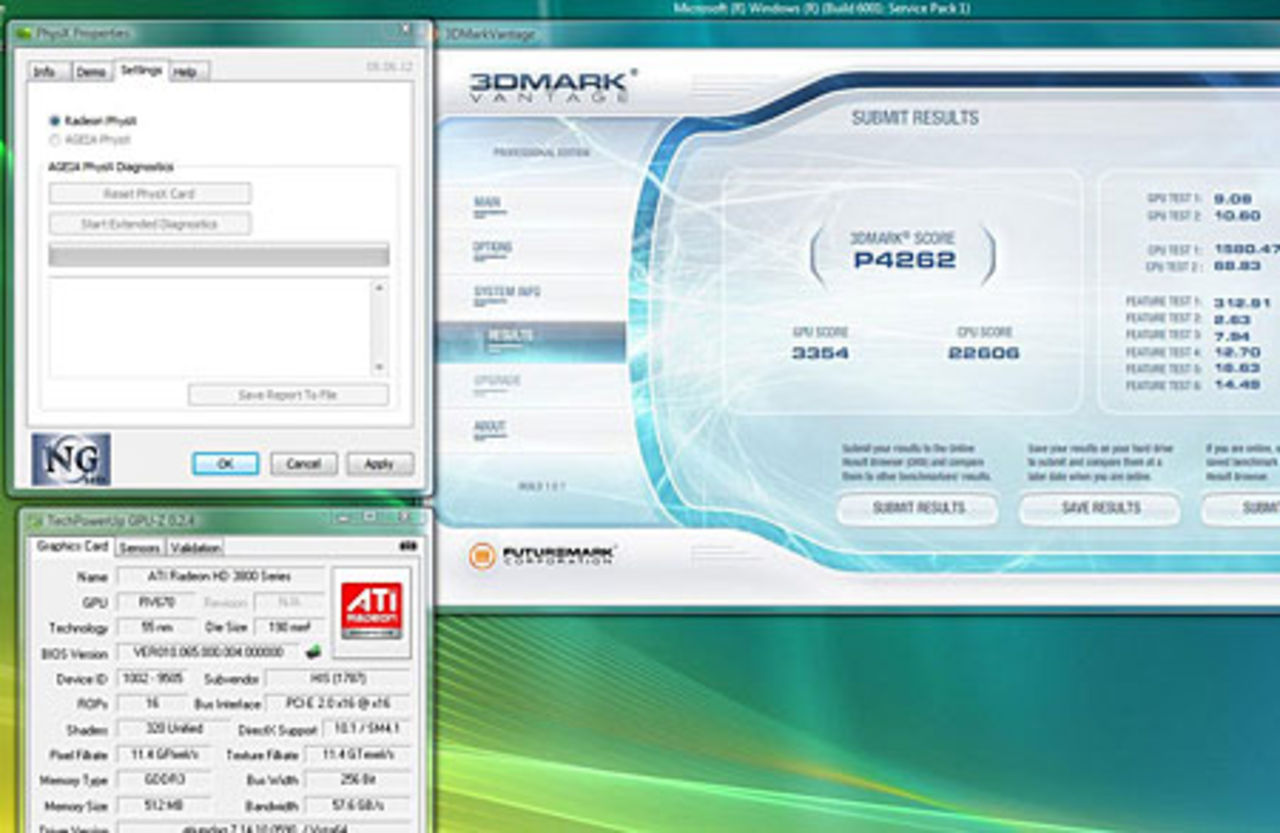Open Options in 3DMark Vantage sidebar

click(493, 247)
